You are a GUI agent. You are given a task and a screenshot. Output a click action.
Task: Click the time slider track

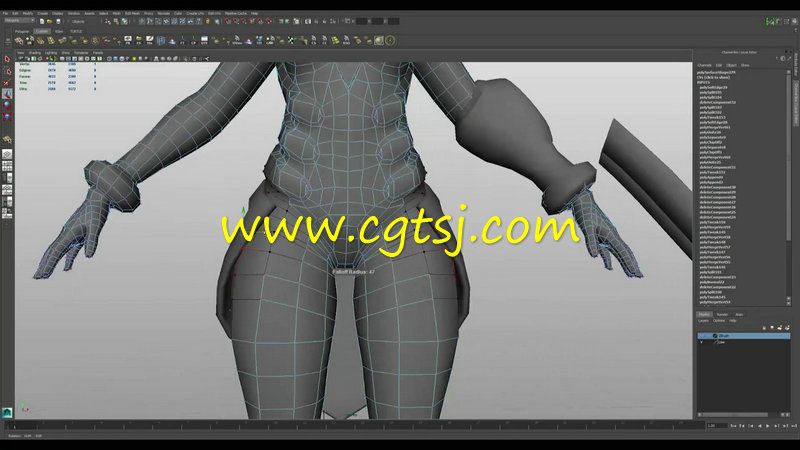point(357,424)
